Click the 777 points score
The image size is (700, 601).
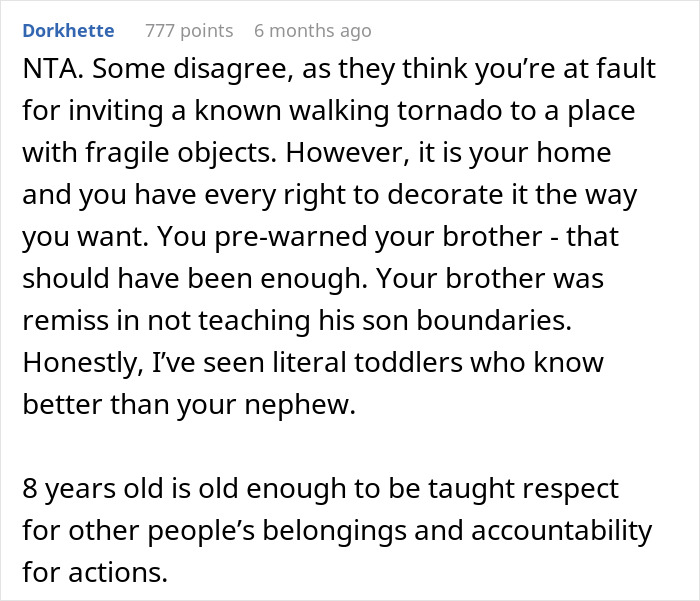tap(189, 31)
